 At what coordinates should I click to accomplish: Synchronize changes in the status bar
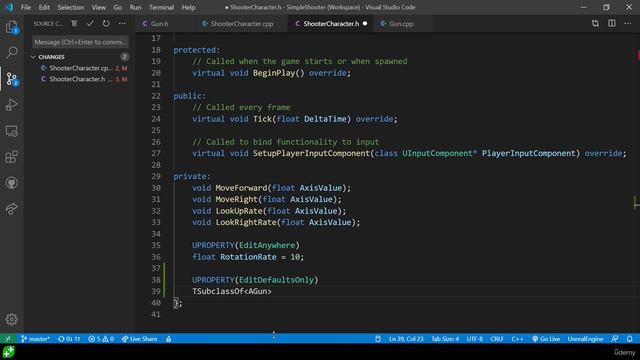(69, 339)
